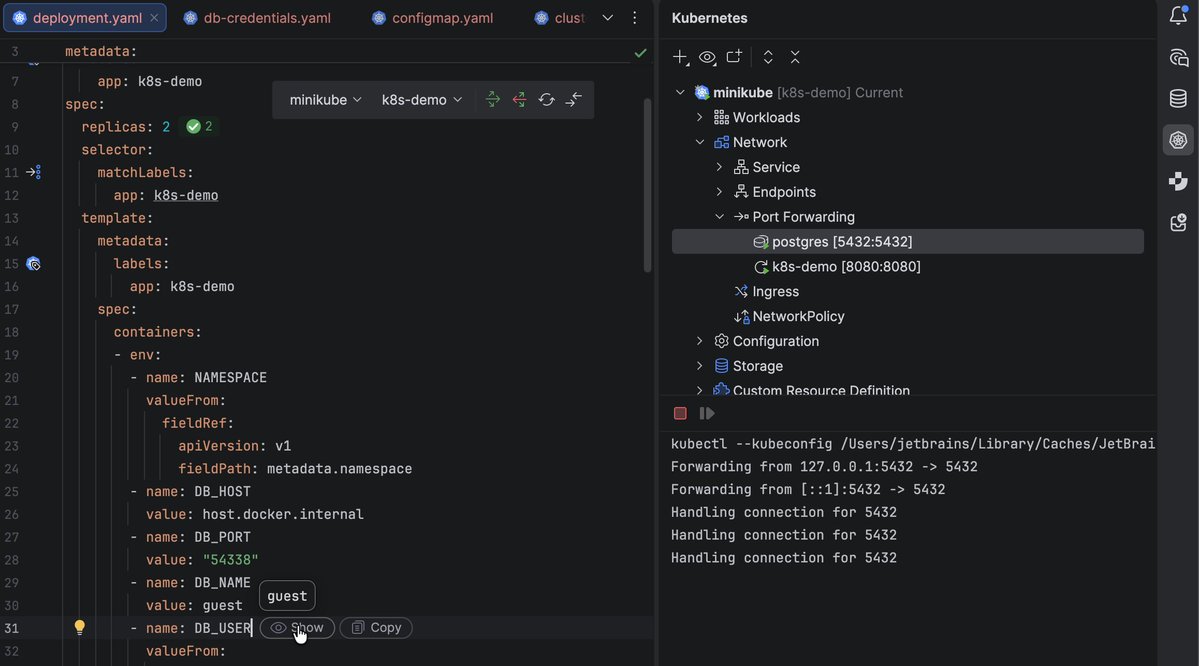Click the underlined k8s-demo label value link
The image size is (1199, 666).
[x=186, y=196]
